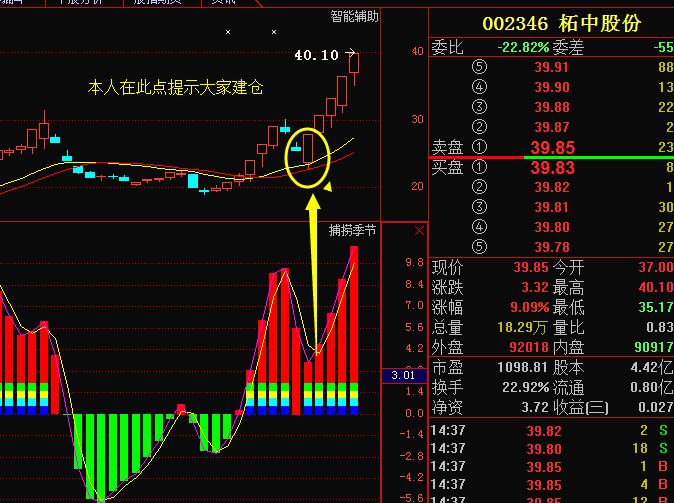Click the 9.8 indicator axis label
Image resolution: width=674 pixels, height=503 pixels.
coord(414,262)
